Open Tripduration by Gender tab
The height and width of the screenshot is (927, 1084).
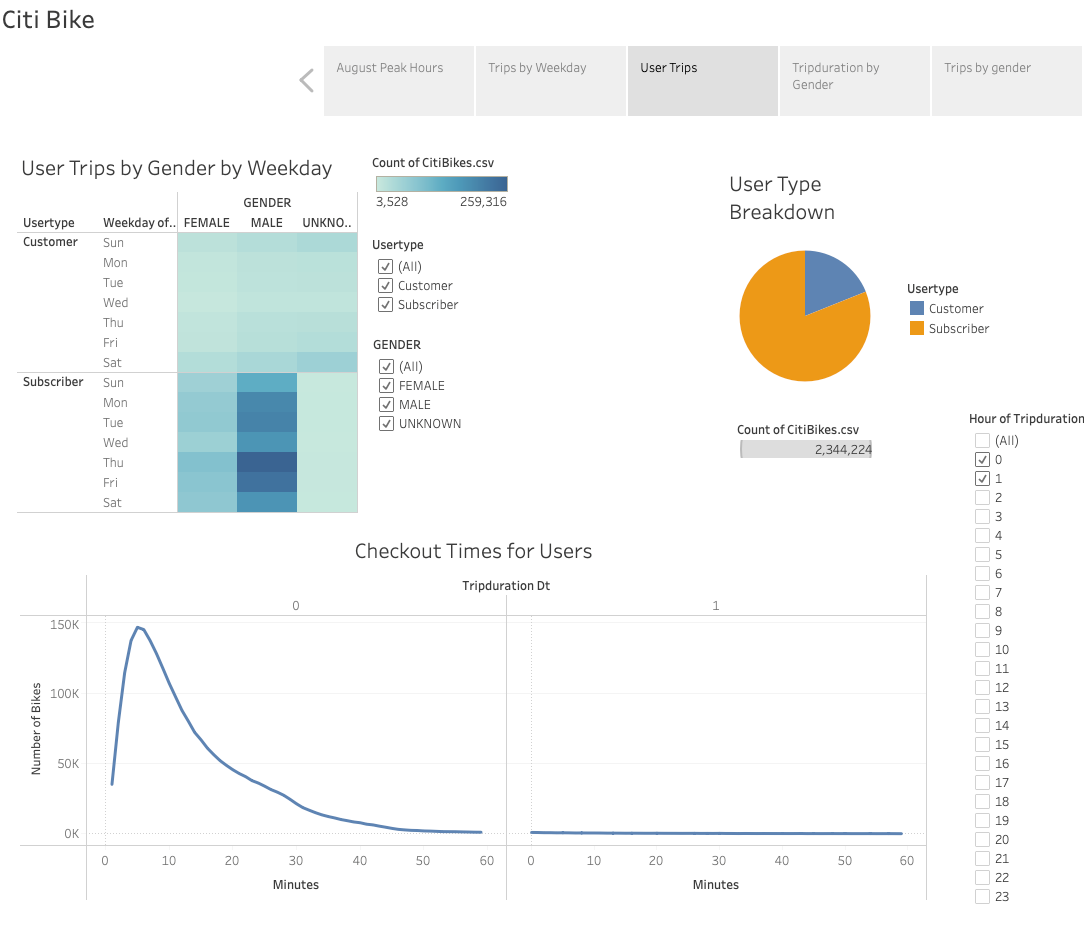pyautogui.click(x=855, y=81)
